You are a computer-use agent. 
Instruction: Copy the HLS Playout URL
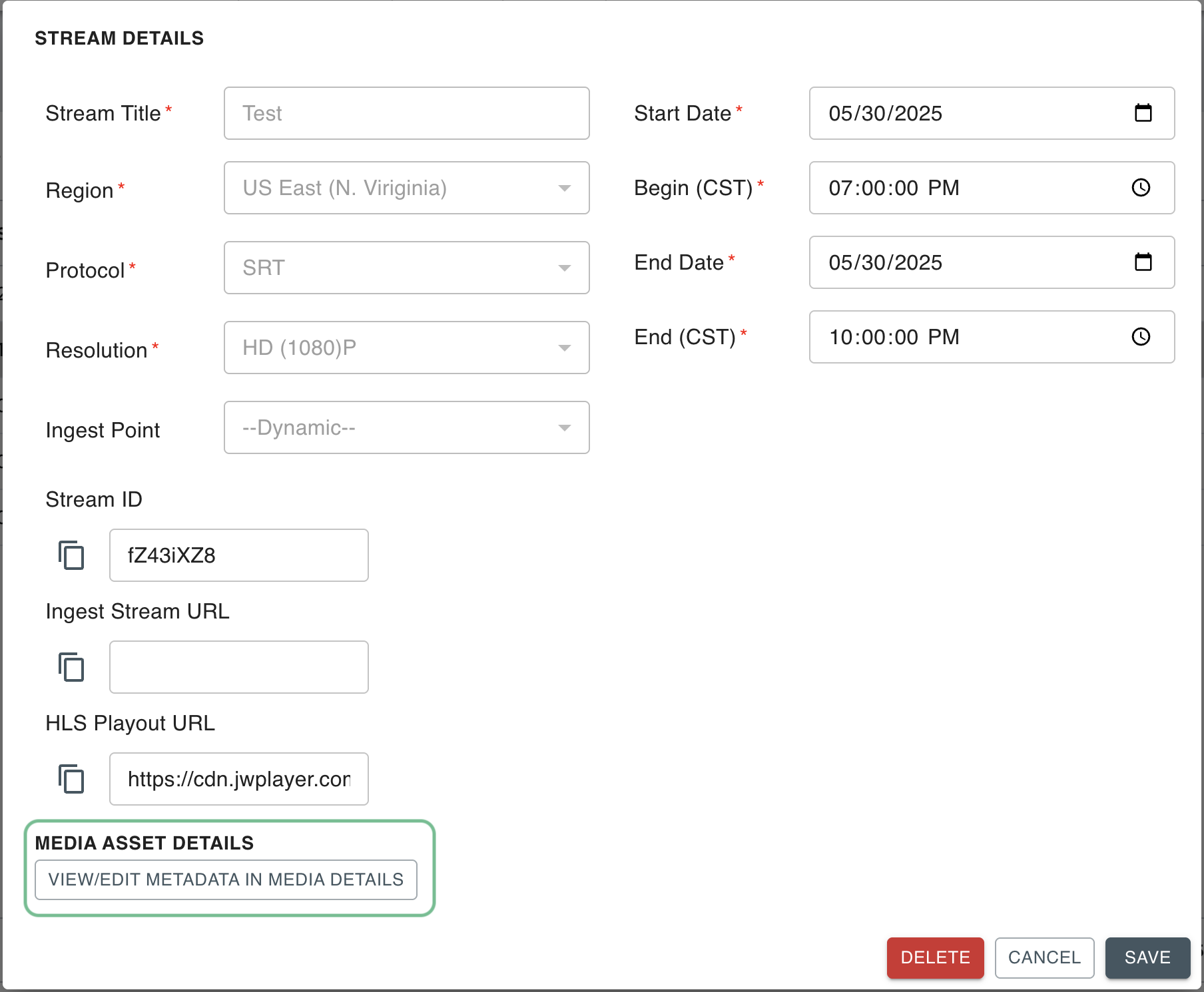point(71,779)
